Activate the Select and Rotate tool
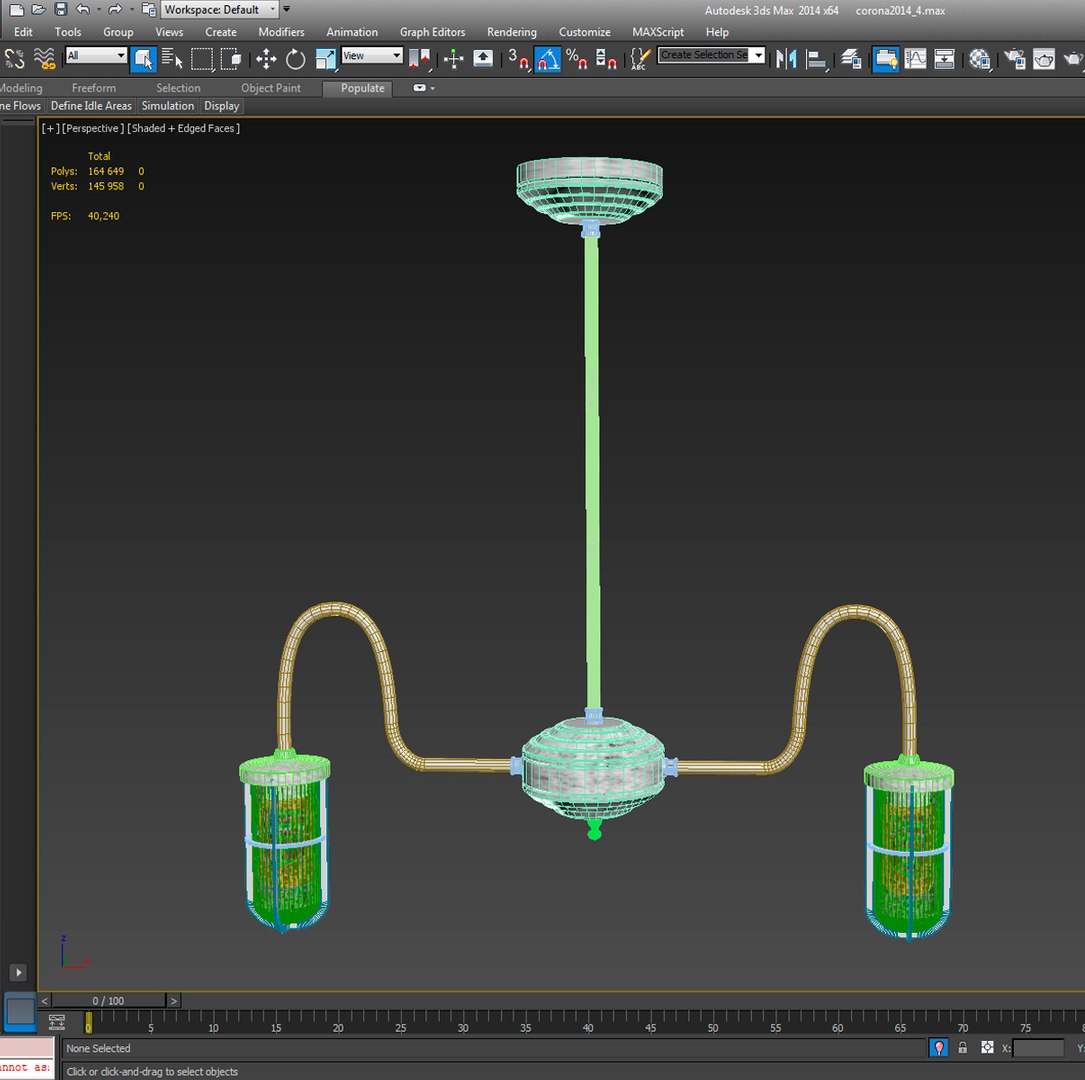 click(x=295, y=60)
